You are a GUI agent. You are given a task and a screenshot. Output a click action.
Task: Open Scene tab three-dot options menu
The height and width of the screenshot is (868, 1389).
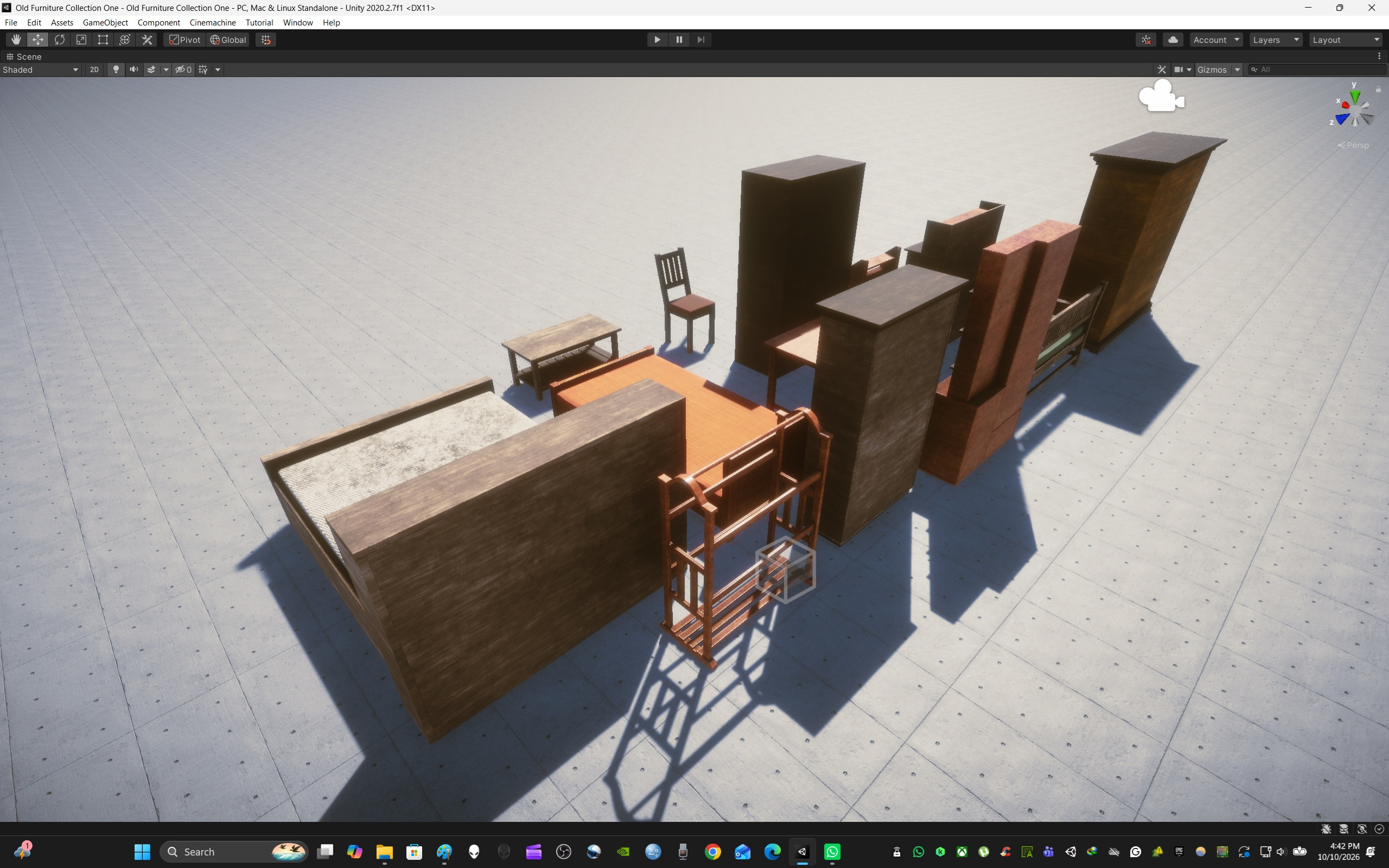click(1379, 56)
